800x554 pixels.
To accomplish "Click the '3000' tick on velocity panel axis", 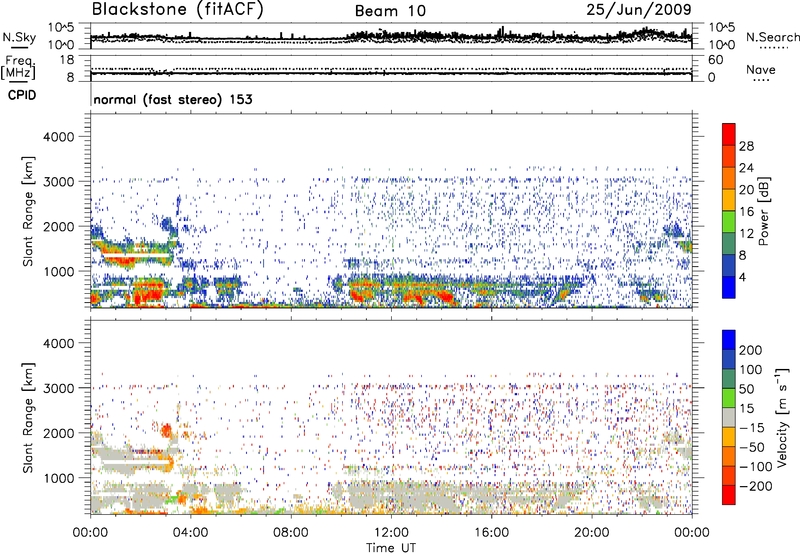I will pos(59,388).
